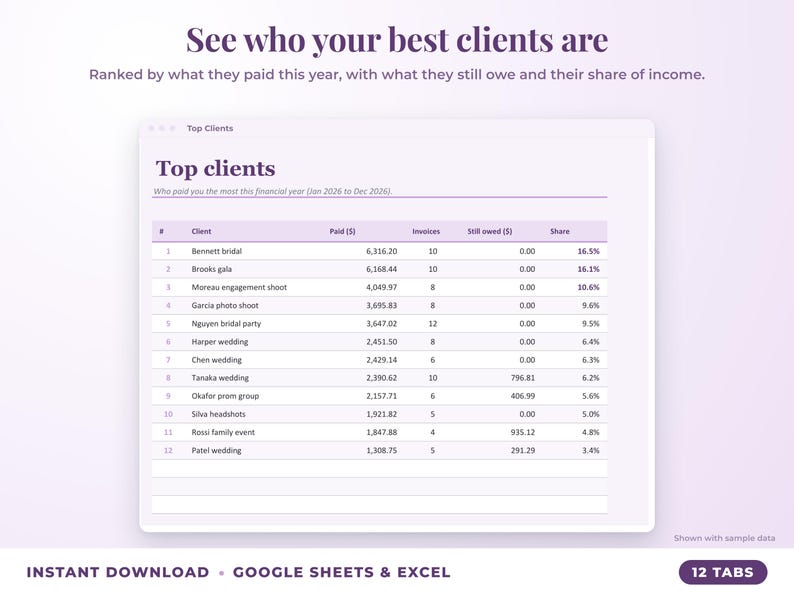Click the paid amount 1,308.75
The height and width of the screenshot is (596, 794).
click(381, 451)
